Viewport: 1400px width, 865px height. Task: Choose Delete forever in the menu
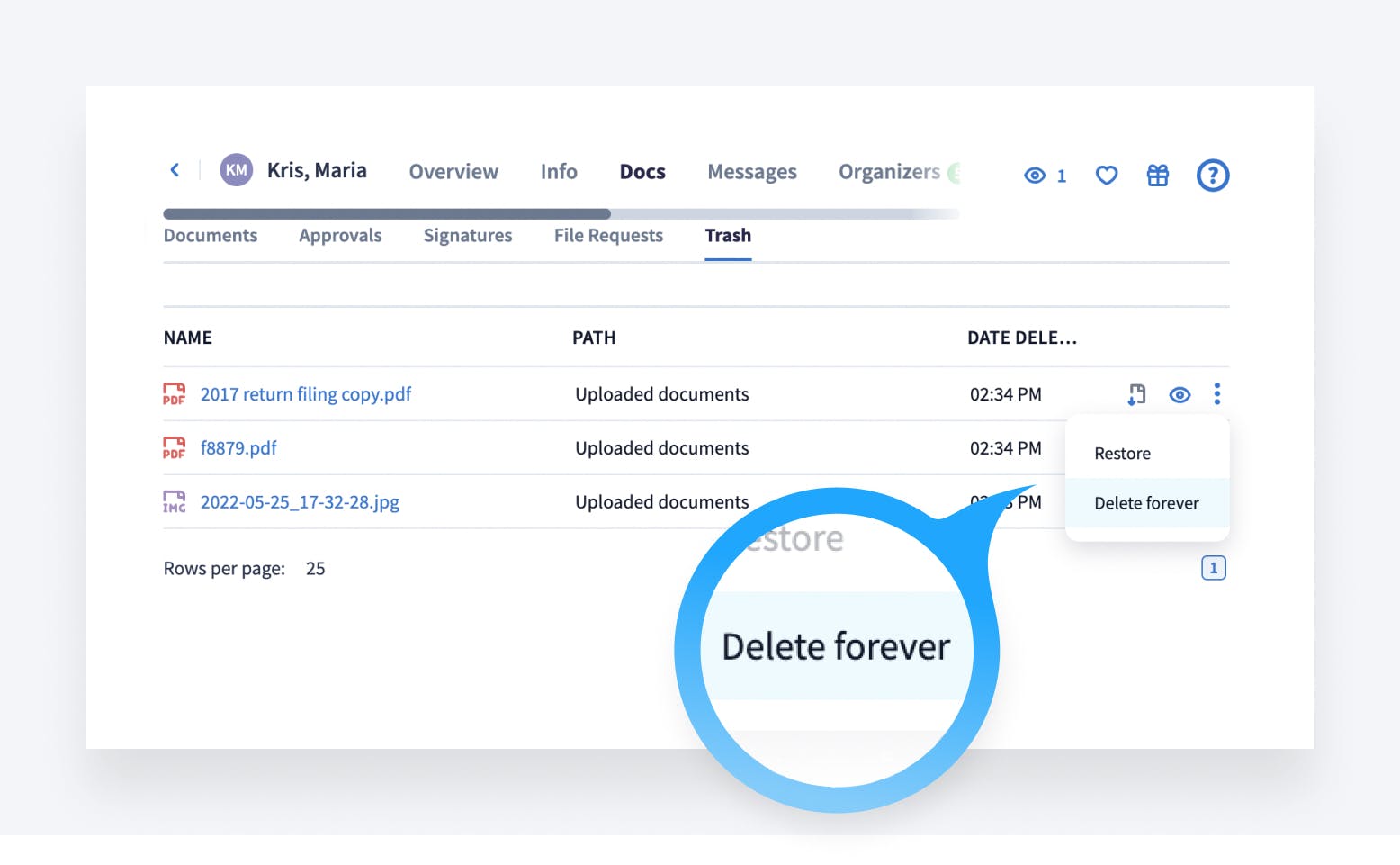(x=1146, y=503)
